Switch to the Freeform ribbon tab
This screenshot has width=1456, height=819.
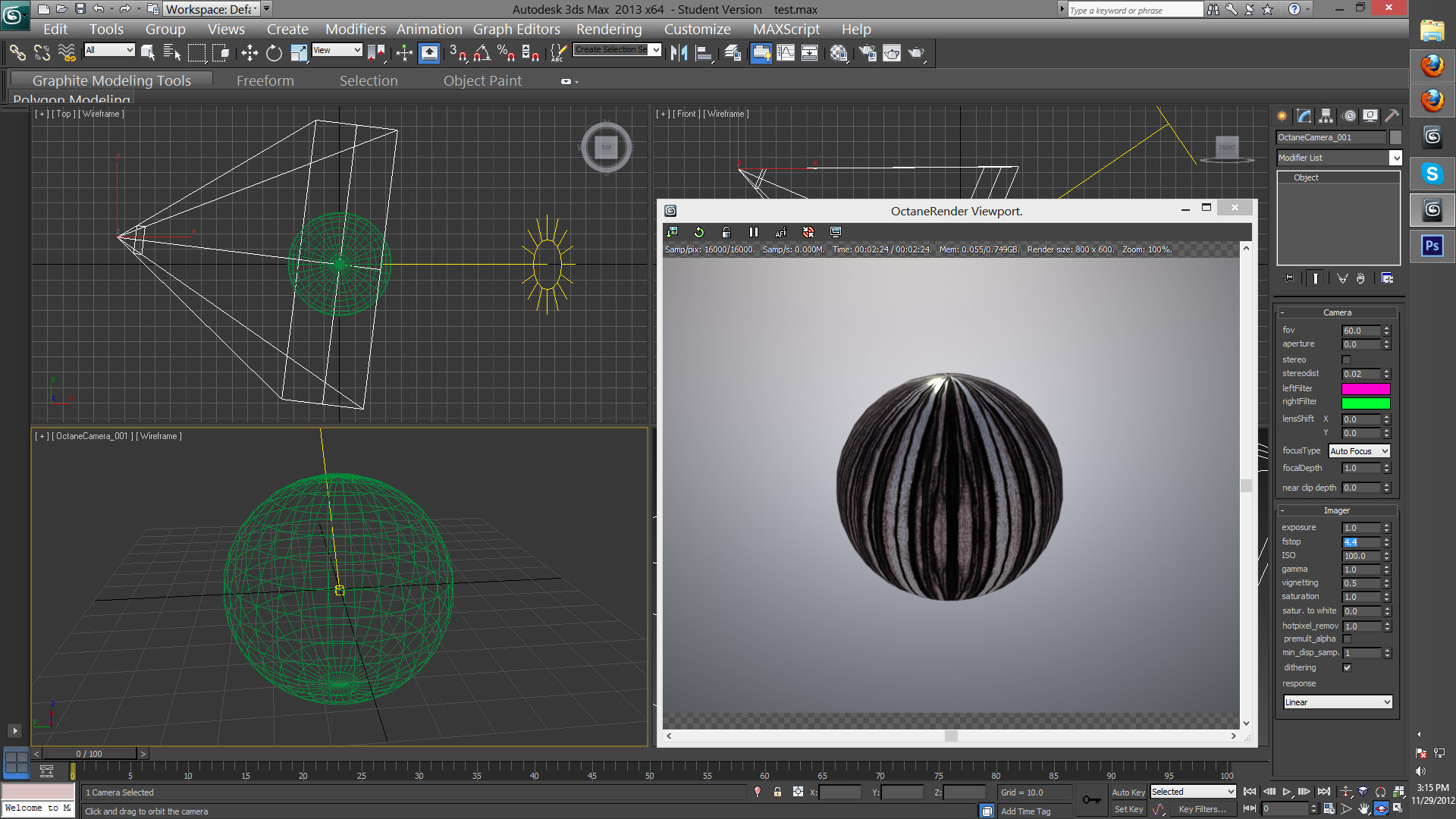click(265, 80)
